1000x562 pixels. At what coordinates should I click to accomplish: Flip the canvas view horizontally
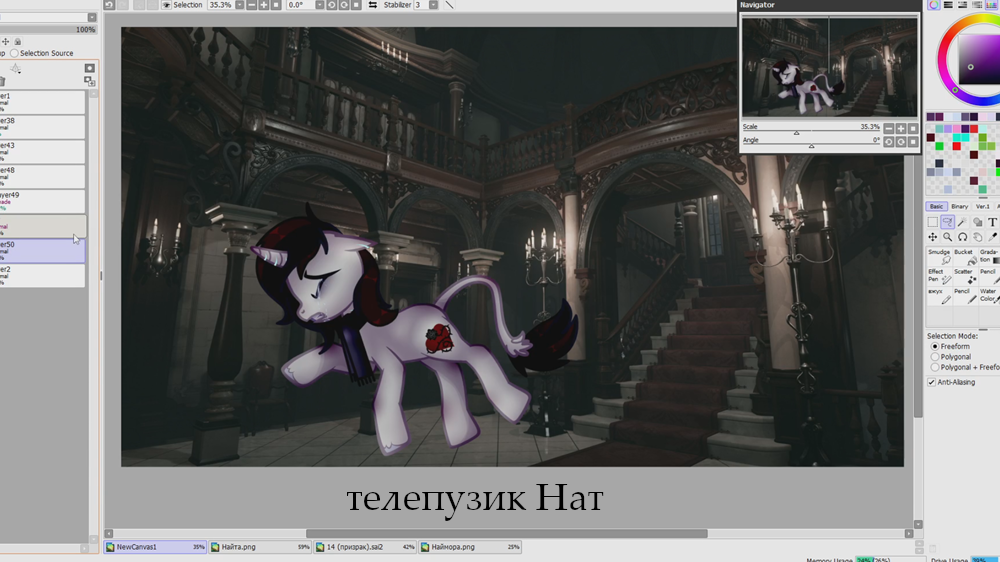click(x=373, y=4)
